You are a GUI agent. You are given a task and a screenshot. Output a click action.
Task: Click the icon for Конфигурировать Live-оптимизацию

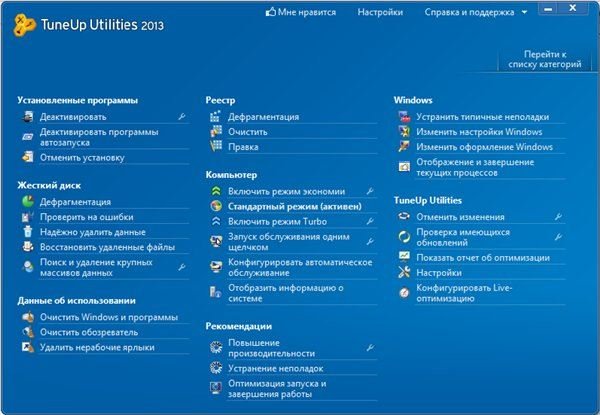pos(404,293)
